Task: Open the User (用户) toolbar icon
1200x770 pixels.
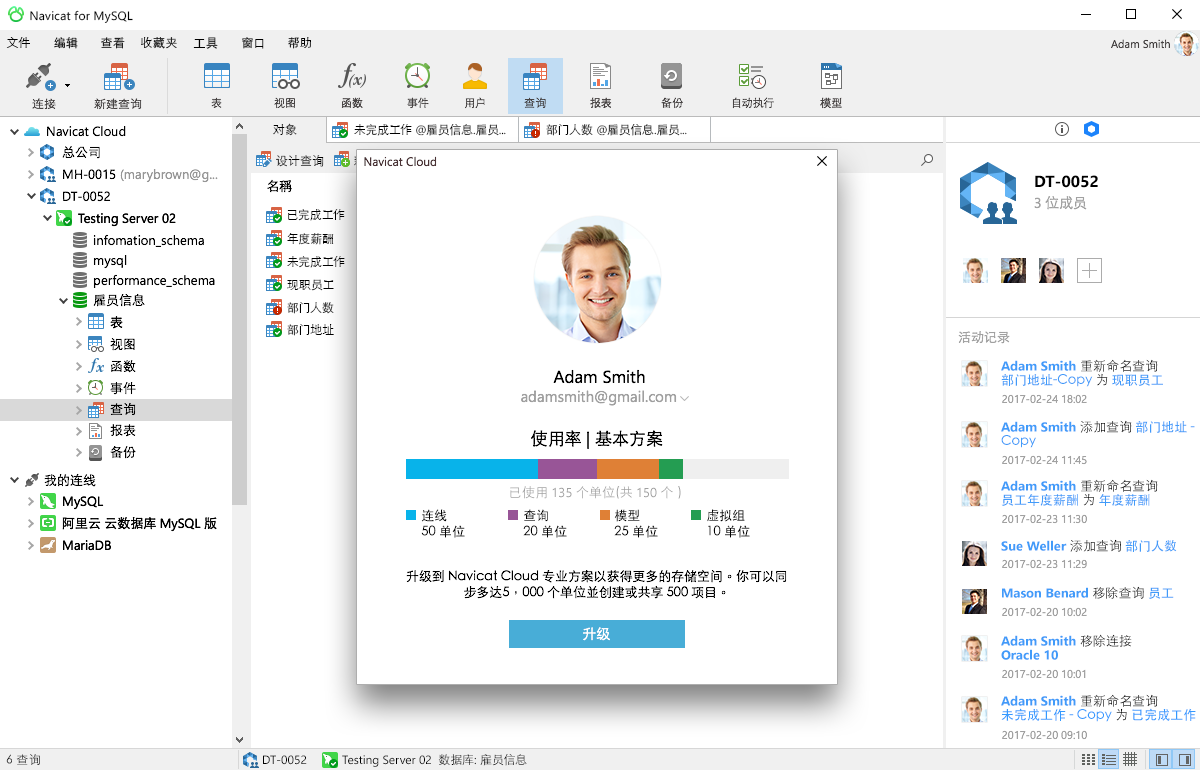Action: coord(475,78)
